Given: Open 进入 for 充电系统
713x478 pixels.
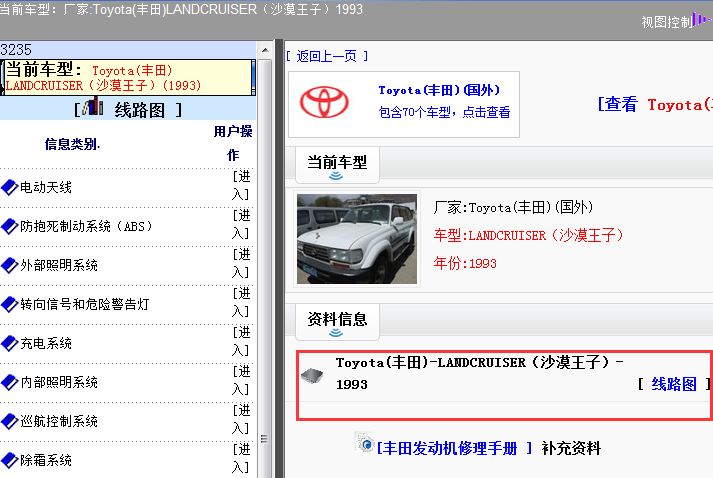Looking at the screenshot, I should 241,342.
